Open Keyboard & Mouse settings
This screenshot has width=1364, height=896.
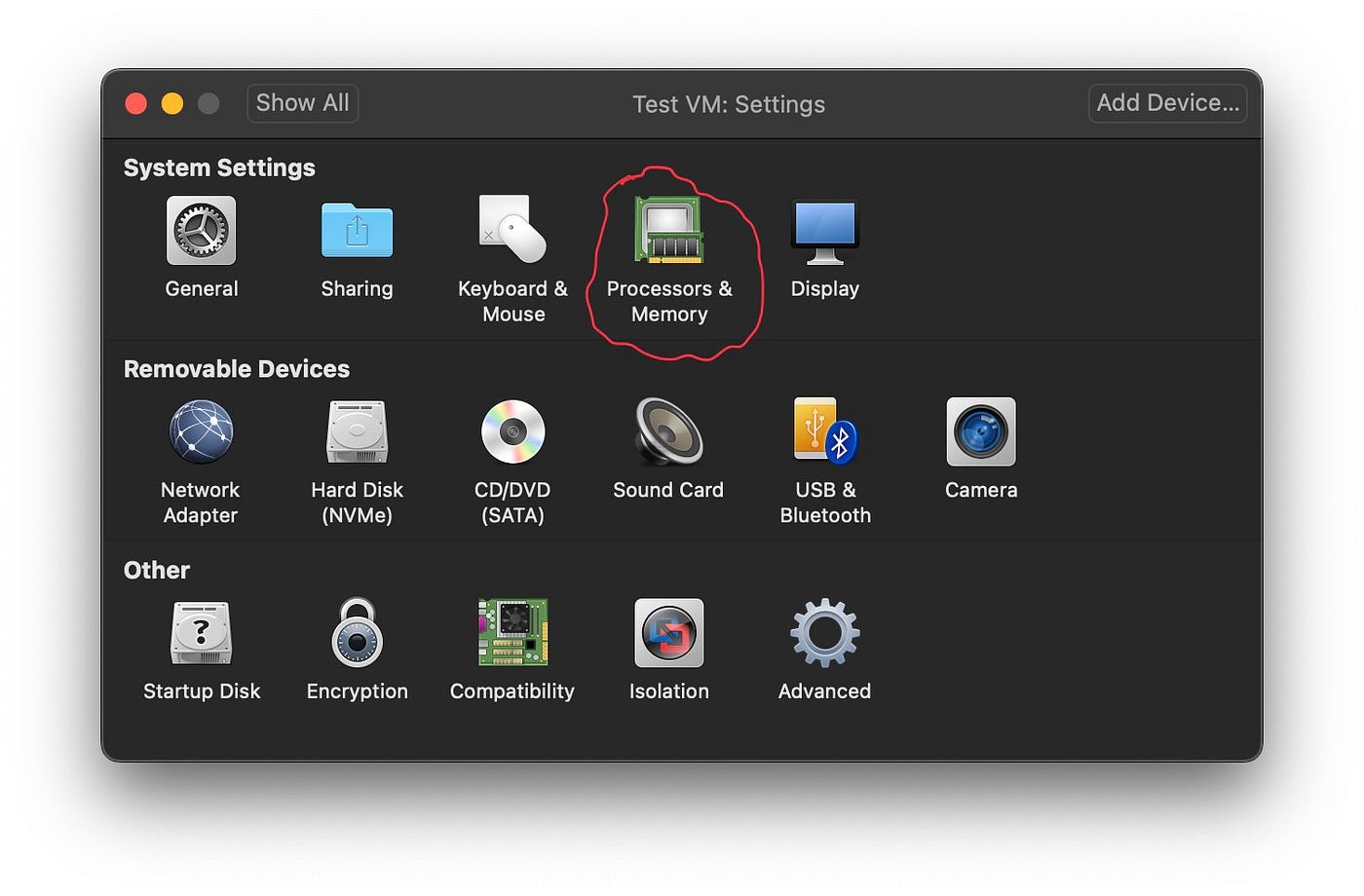point(512,231)
